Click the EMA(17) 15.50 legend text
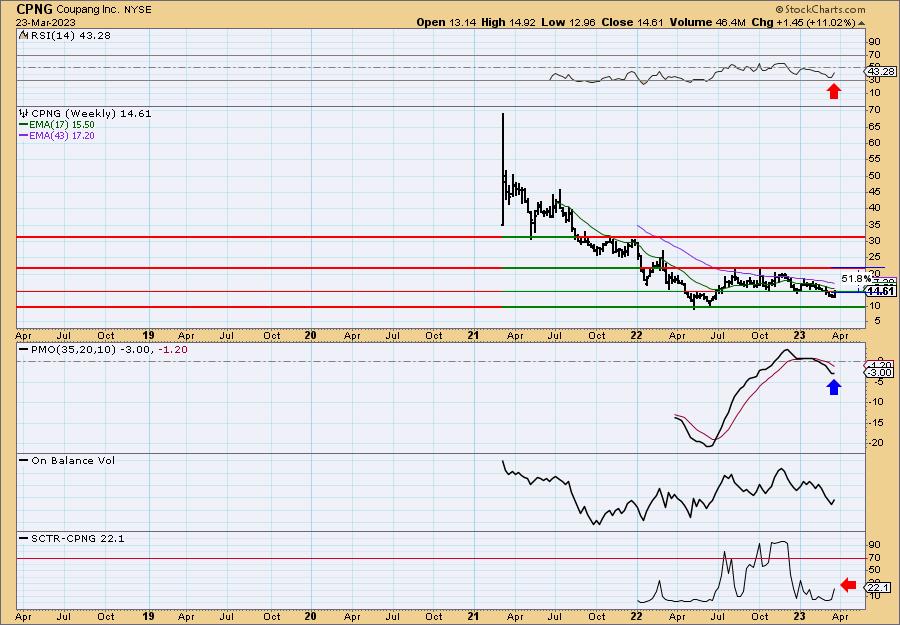Viewport: 900px width, 625px height. pyautogui.click(x=63, y=125)
